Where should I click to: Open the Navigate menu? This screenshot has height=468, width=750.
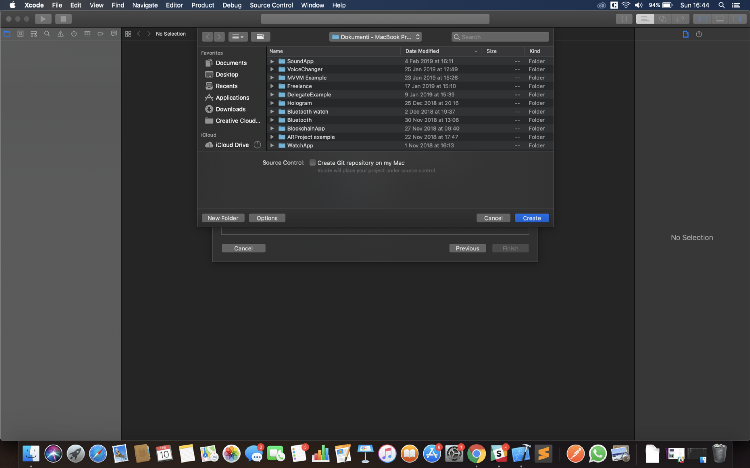click(x=145, y=5)
